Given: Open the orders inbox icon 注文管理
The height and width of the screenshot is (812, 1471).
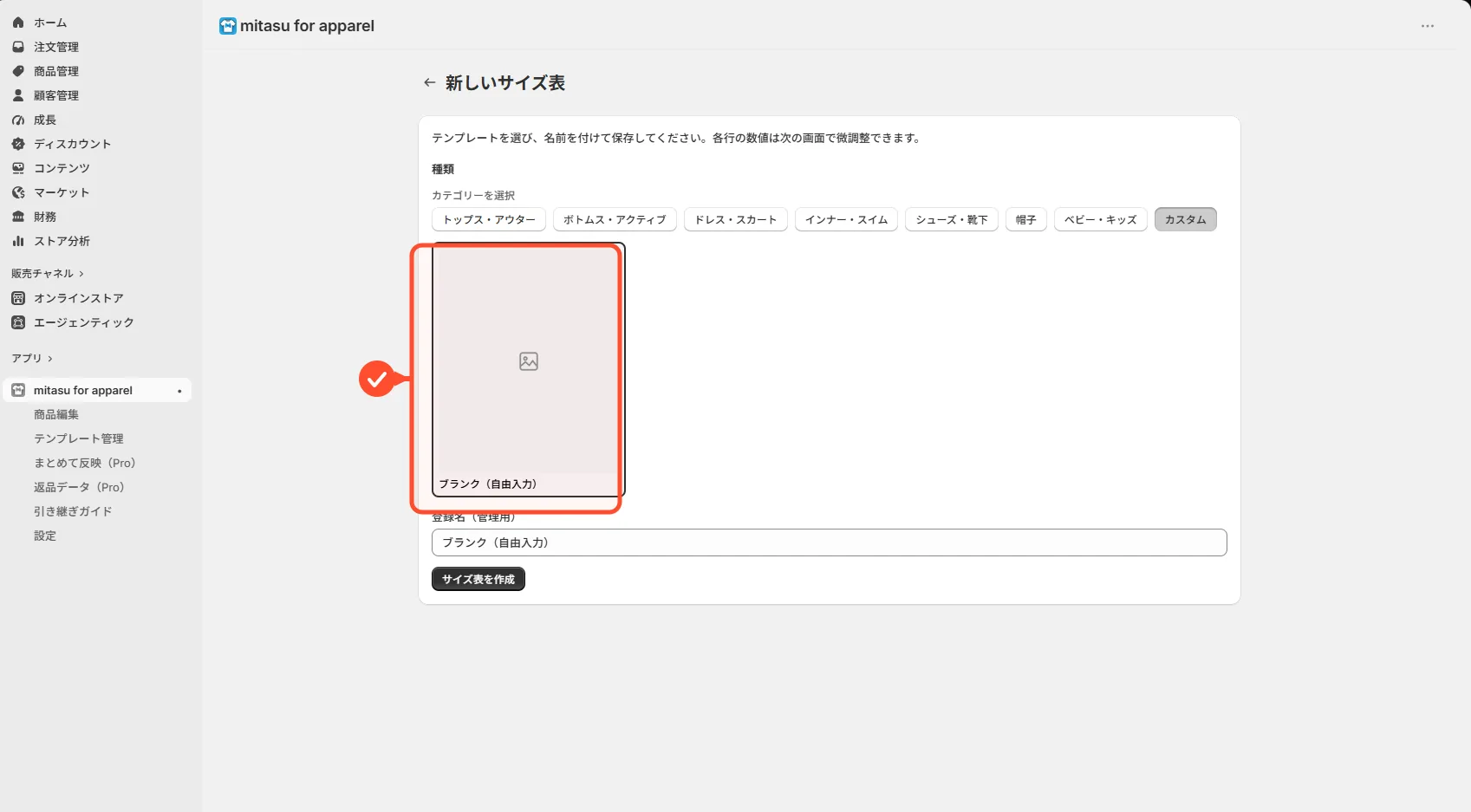Looking at the screenshot, I should pos(18,47).
